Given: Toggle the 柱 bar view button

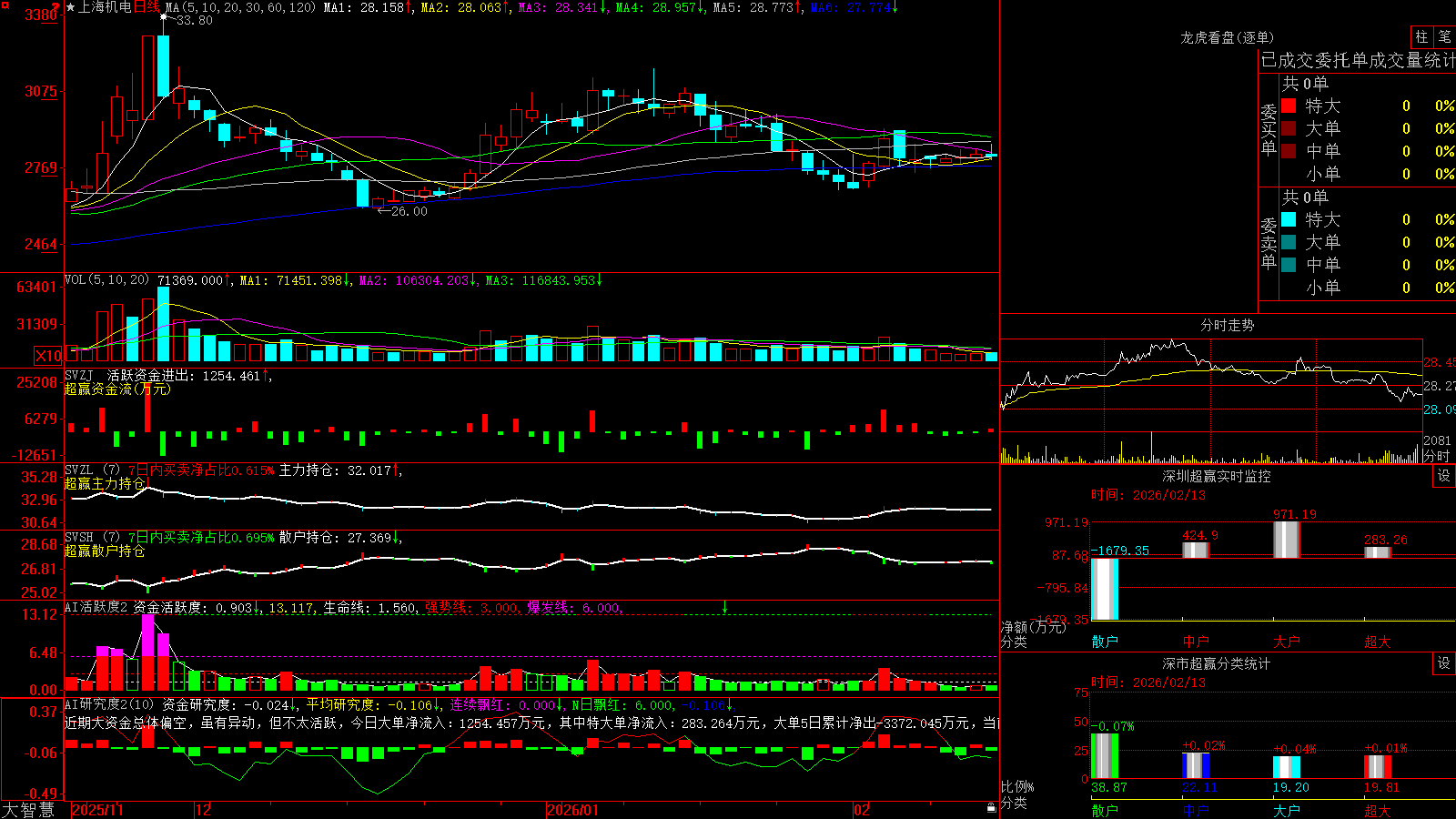Looking at the screenshot, I should 1421,36.
